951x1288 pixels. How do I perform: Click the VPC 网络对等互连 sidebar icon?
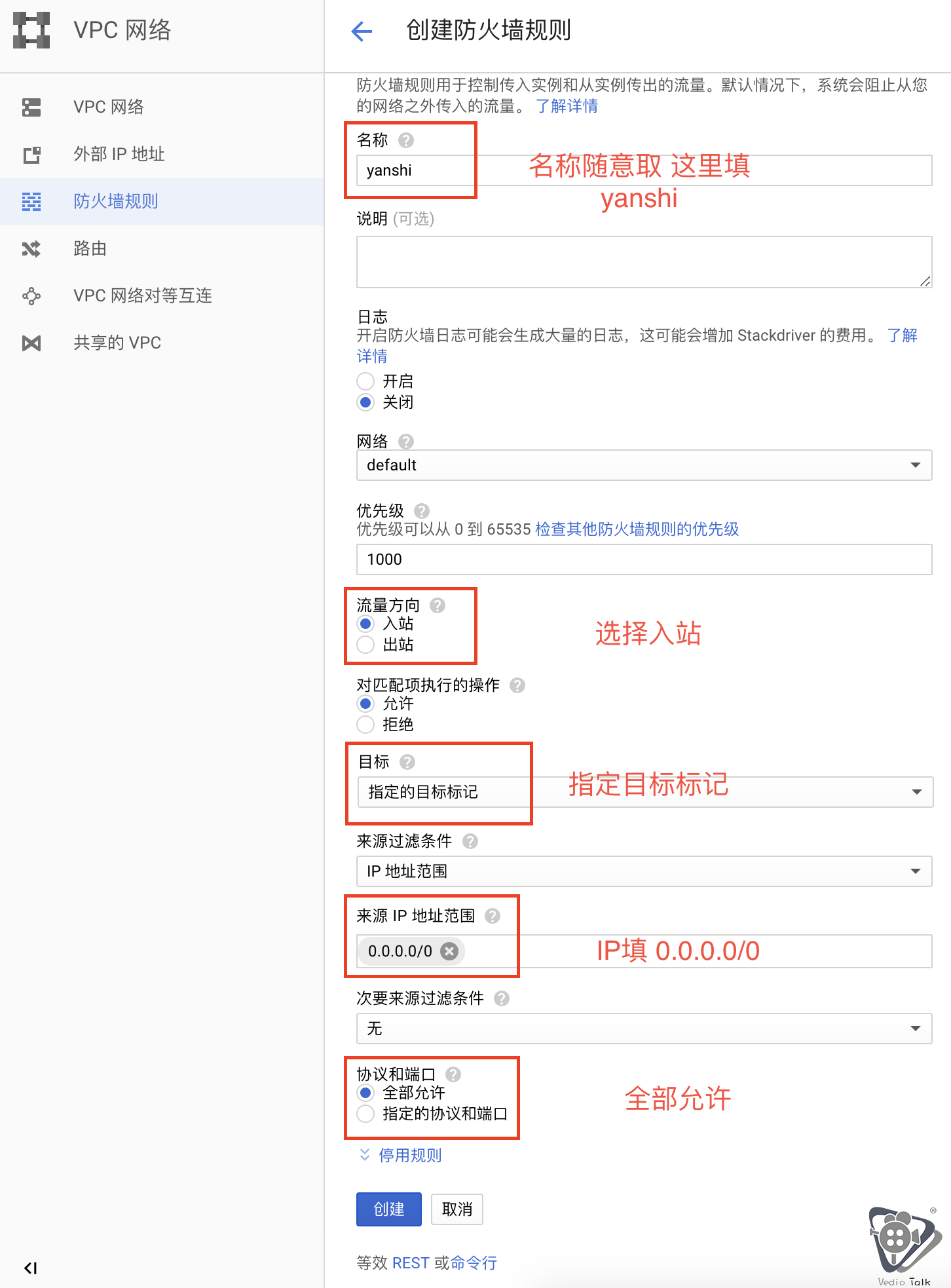[x=31, y=296]
